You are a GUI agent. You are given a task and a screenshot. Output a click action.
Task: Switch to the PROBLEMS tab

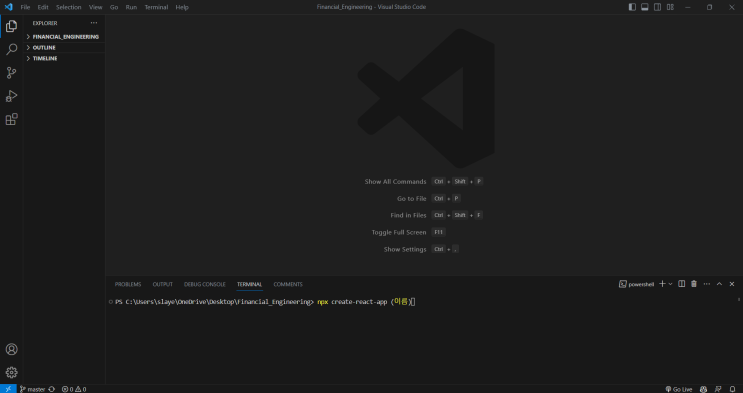(x=128, y=284)
